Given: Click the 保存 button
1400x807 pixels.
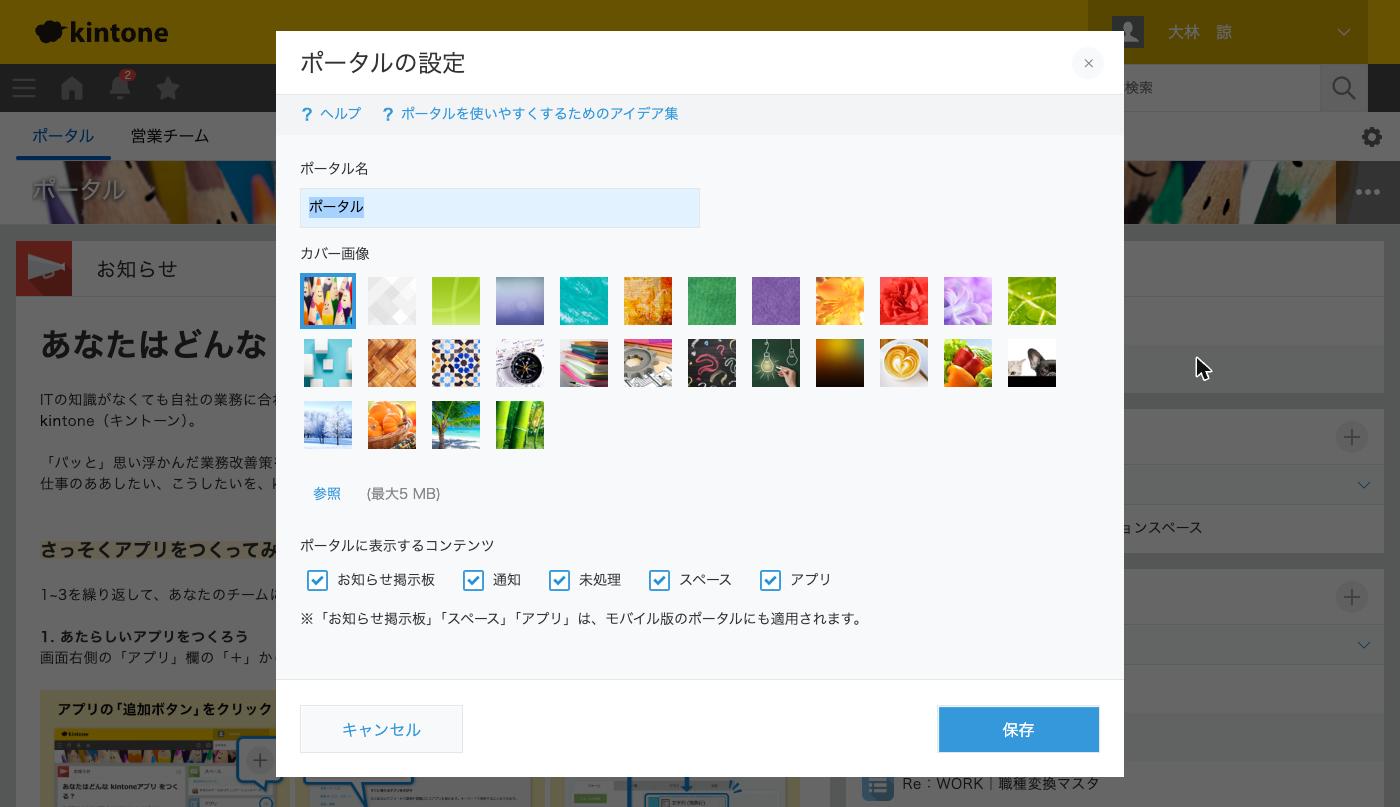Looking at the screenshot, I should [1018, 729].
